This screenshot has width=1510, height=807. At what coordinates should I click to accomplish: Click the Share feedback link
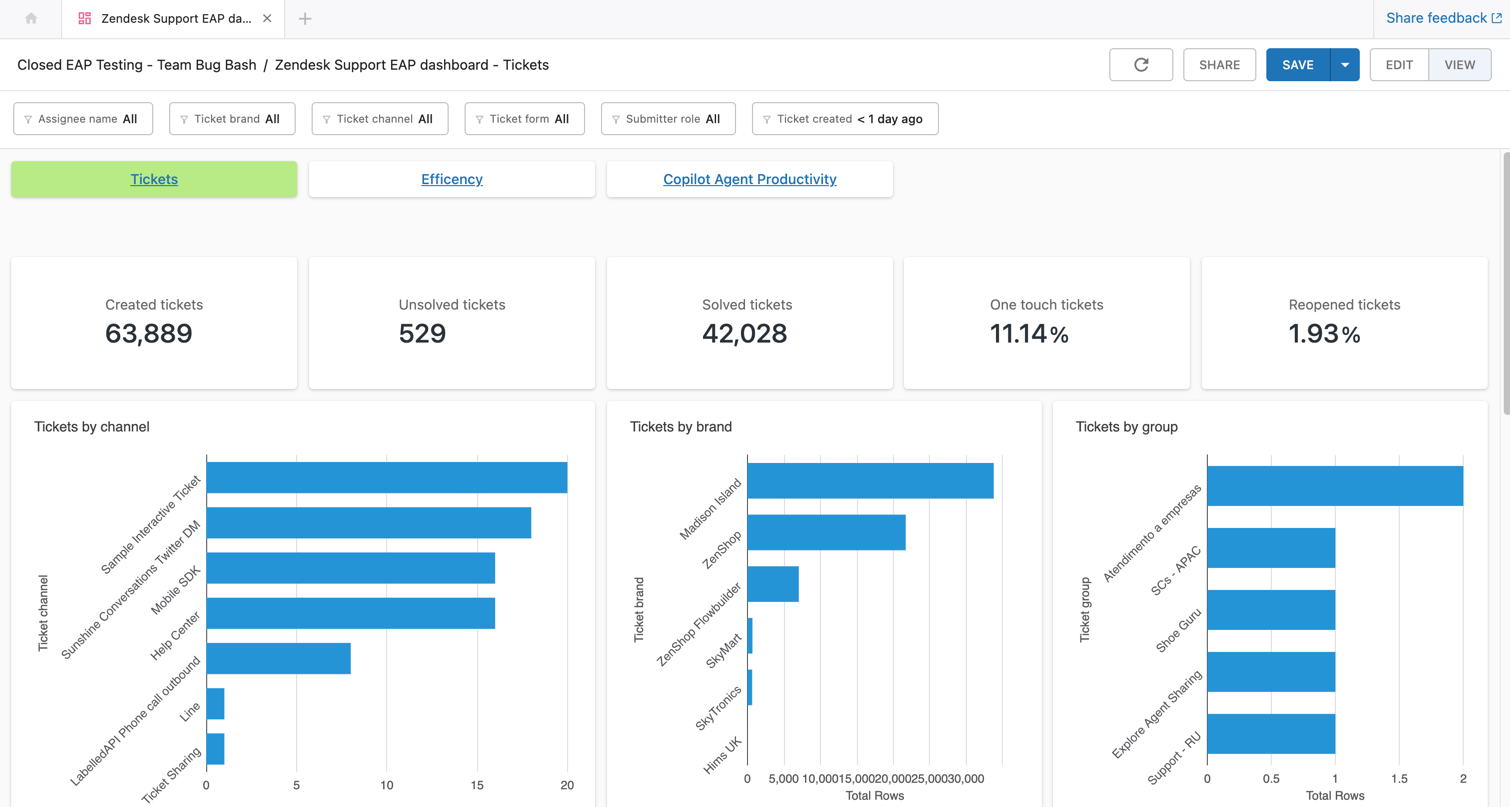point(1436,18)
